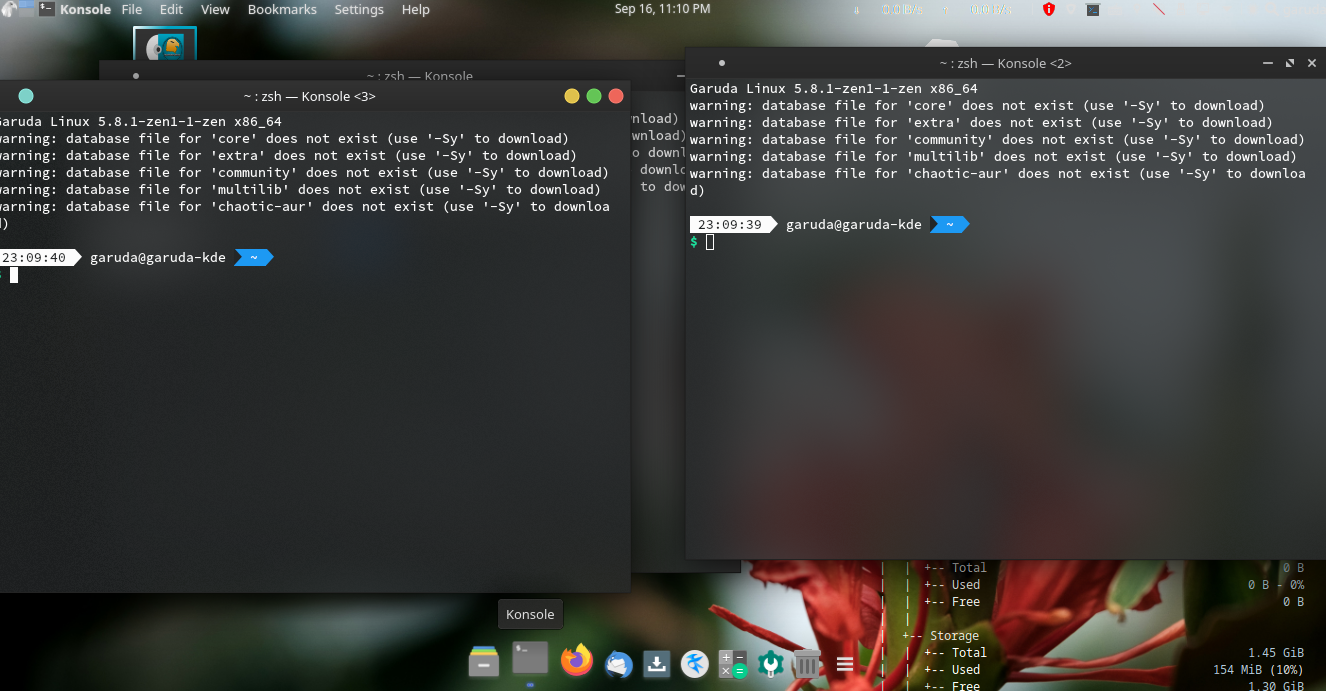Click Konsole terminal icon in the dock
Image resolution: width=1326 pixels, height=691 pixels.
click(x=530, y=659)
